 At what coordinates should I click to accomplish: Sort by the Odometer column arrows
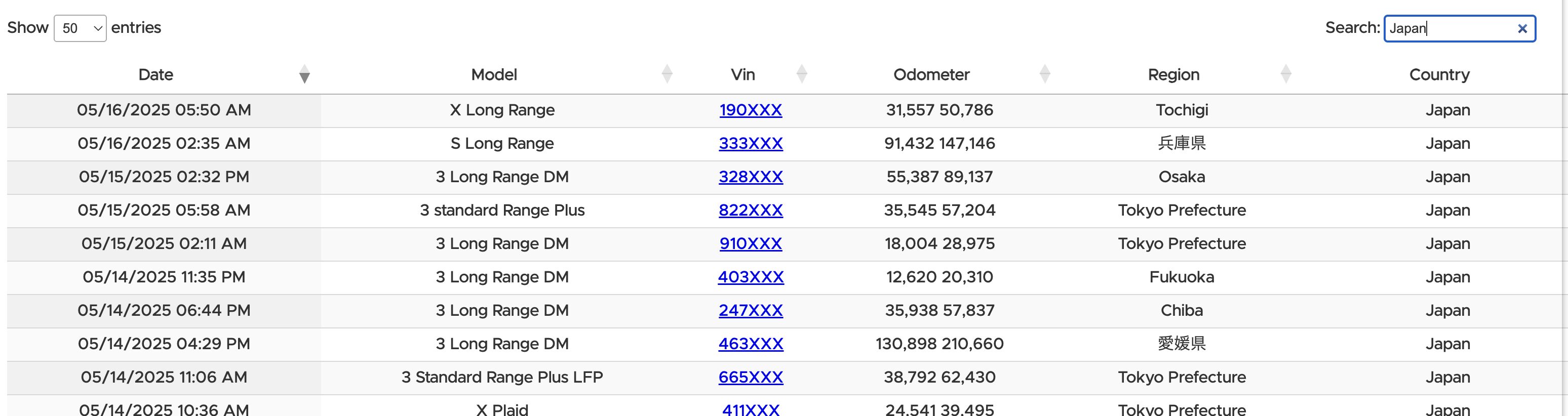point(1044,74)
